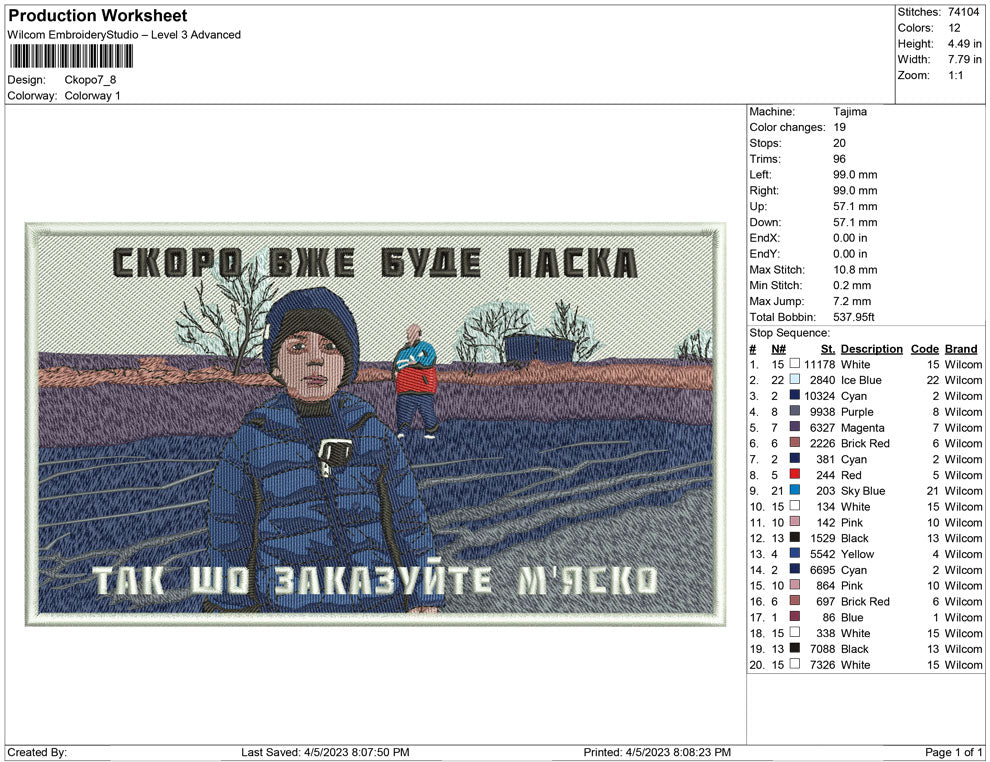Click the Total Bobbin value 537.95ft
This screenshot has width=990, height=762.
click(x=854, y=317)
